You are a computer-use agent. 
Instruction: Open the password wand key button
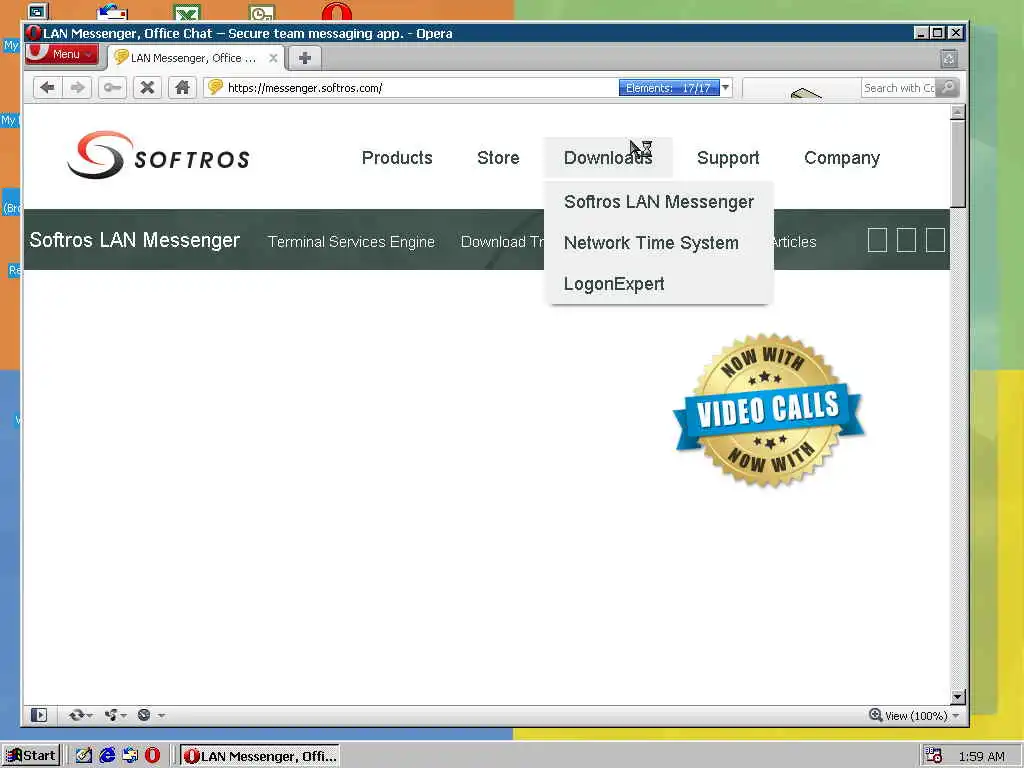click(112, 88)
